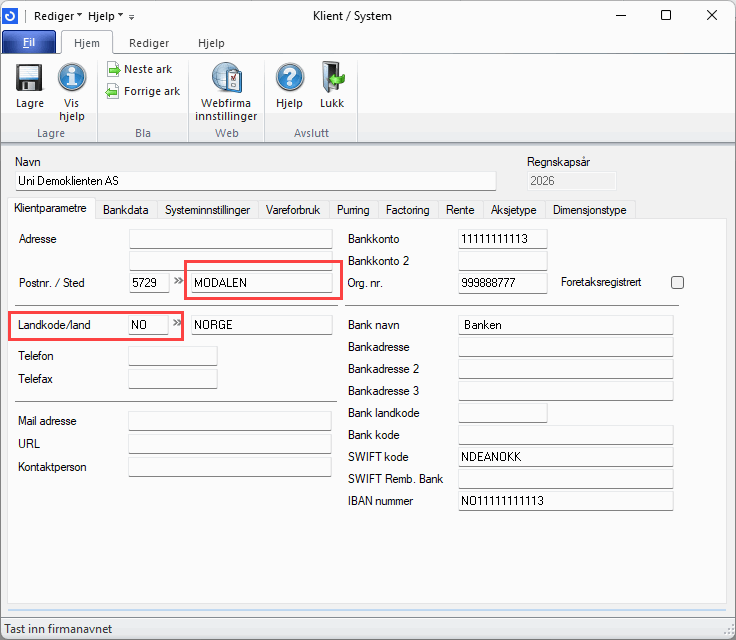Screen dimensions: 736x640
Task: Click the second Adresse line field
Action: click(x=231, y=260)
